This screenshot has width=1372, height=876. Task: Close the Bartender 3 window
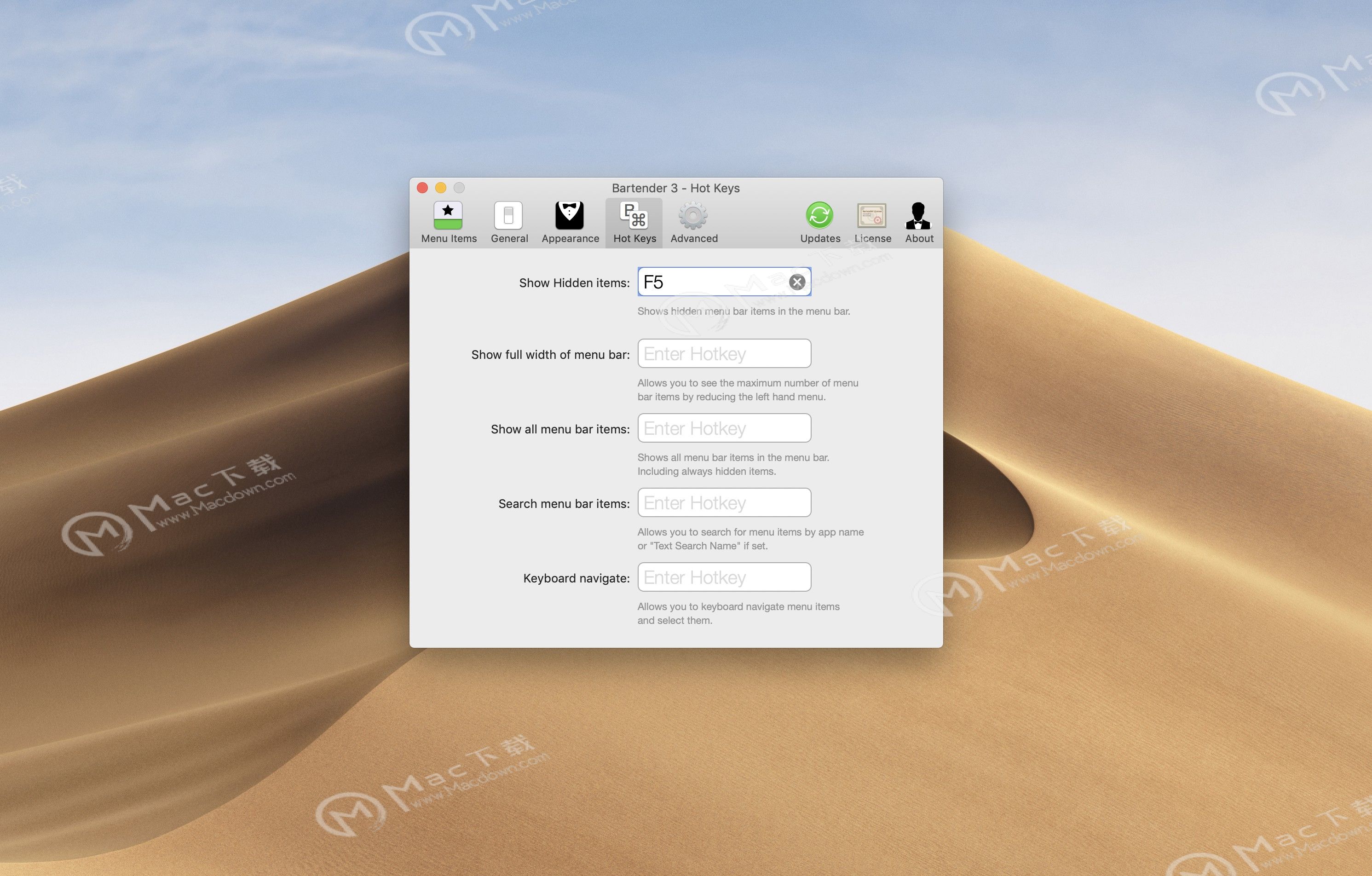click(x=422, y=187)
